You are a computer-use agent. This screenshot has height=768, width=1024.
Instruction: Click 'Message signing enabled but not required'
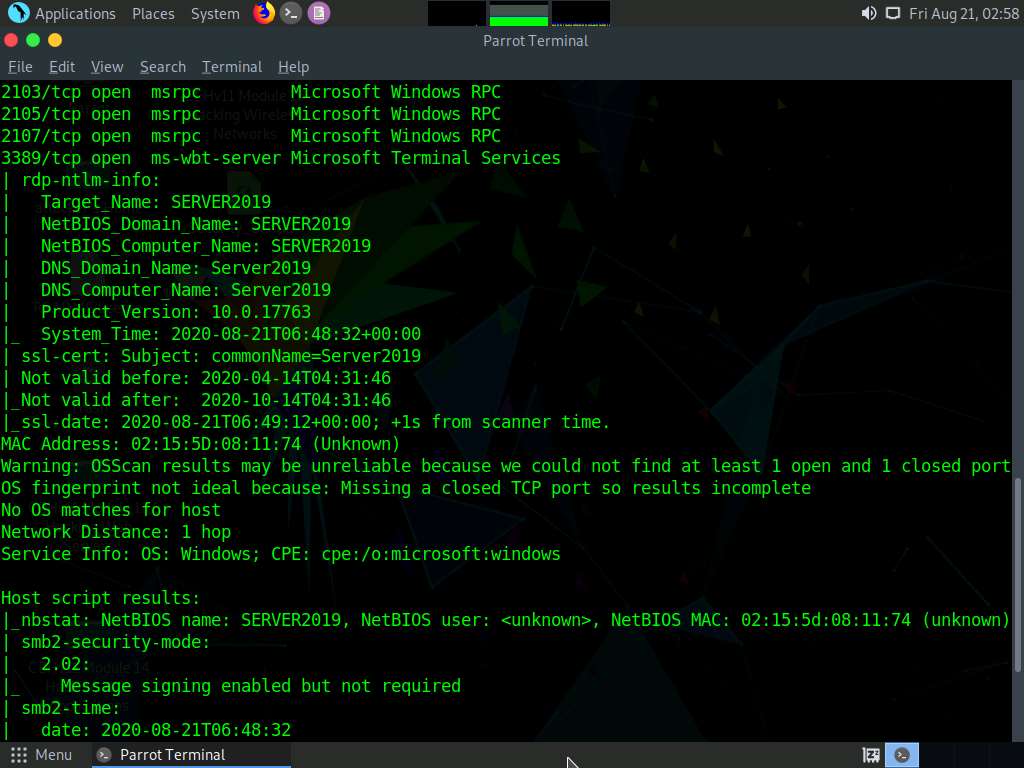[x=261, y=686]
